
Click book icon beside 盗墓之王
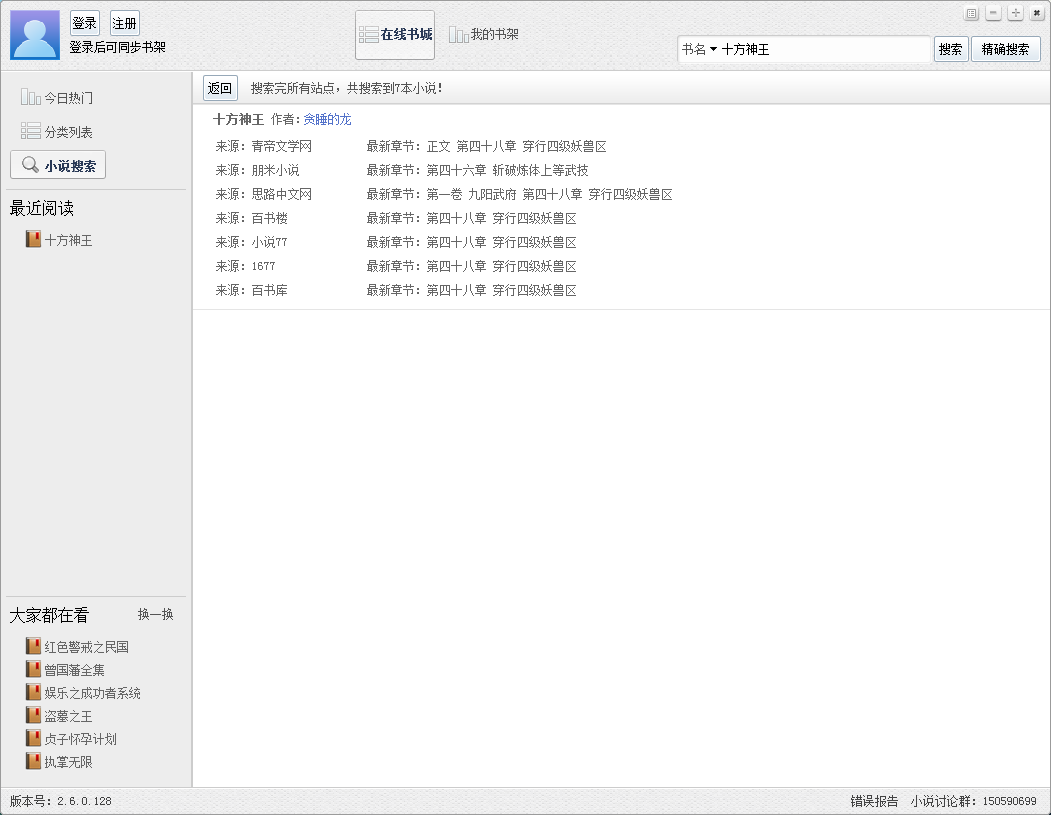coord(34,714)
